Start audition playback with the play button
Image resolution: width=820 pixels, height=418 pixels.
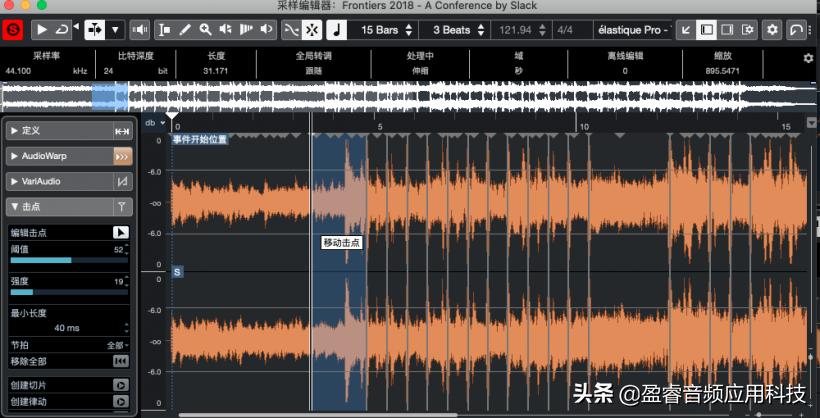(x=42, y=30)
